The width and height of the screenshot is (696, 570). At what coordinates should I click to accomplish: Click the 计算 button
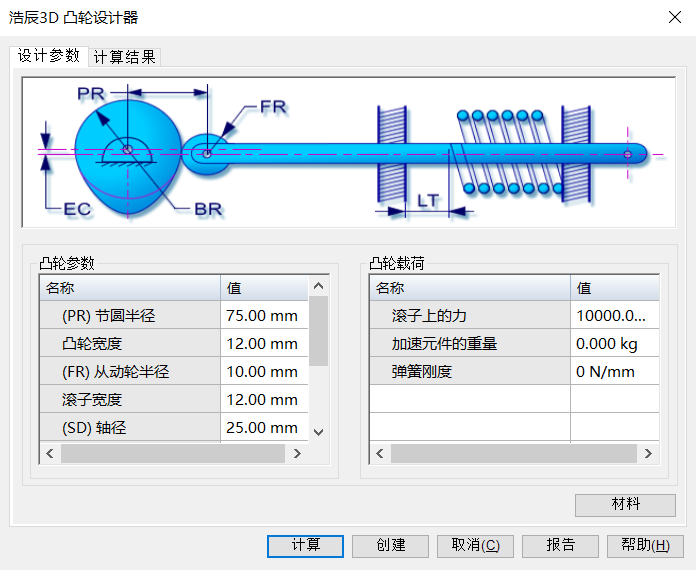[305, 546]
